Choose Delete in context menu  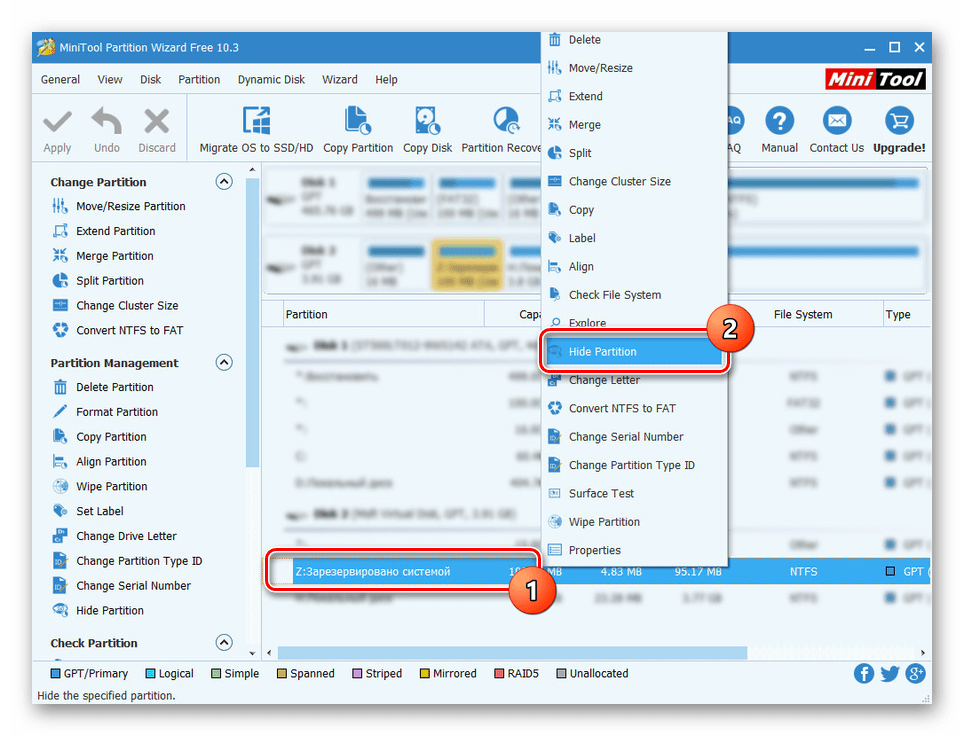point(634,39)
